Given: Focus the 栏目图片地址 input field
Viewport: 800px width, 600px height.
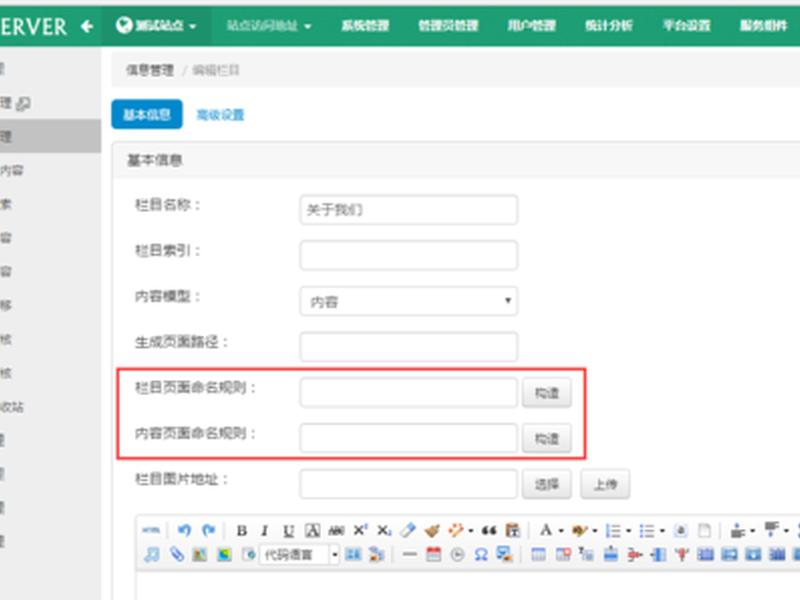Looking at the screenshot, I should click(x=409, y=484).
